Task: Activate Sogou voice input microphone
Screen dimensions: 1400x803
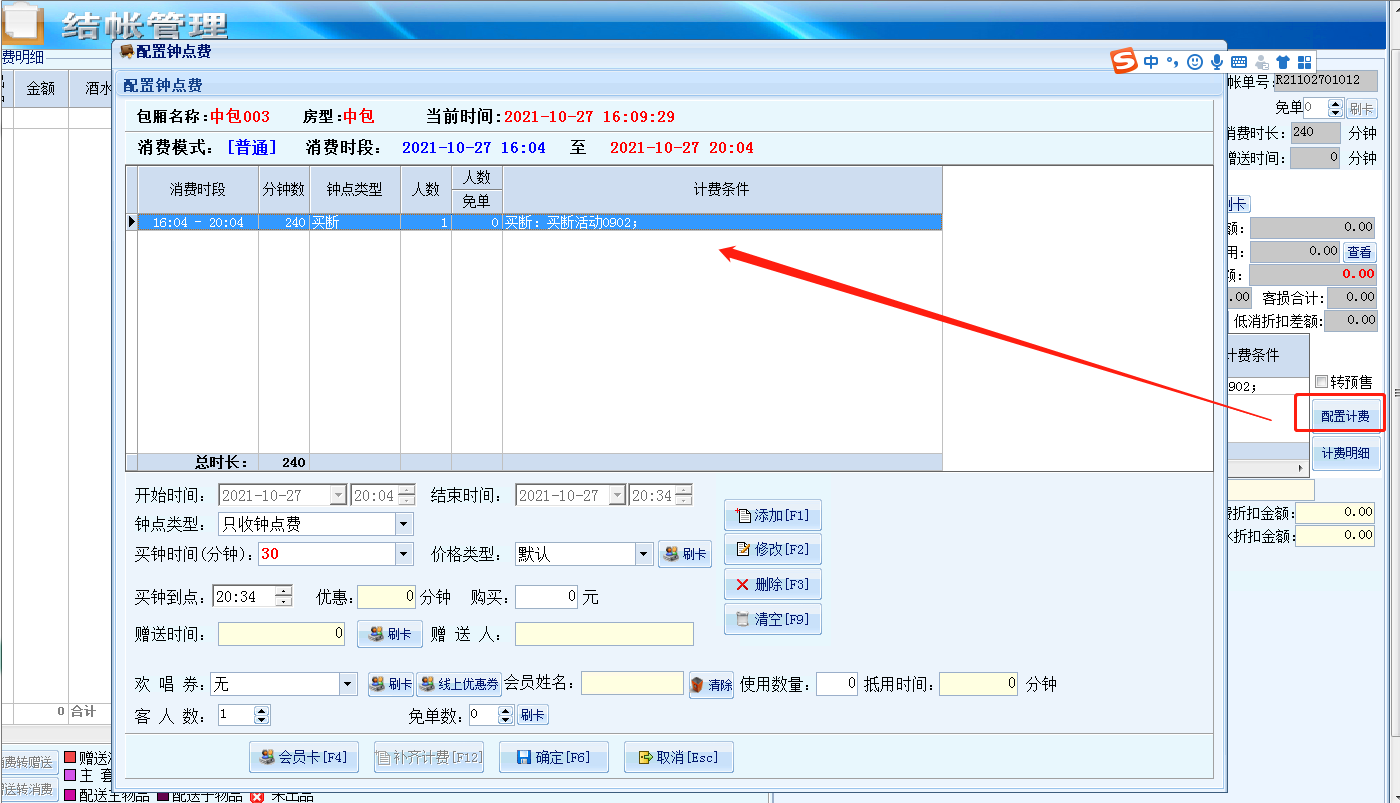Action: point(1217,62)
